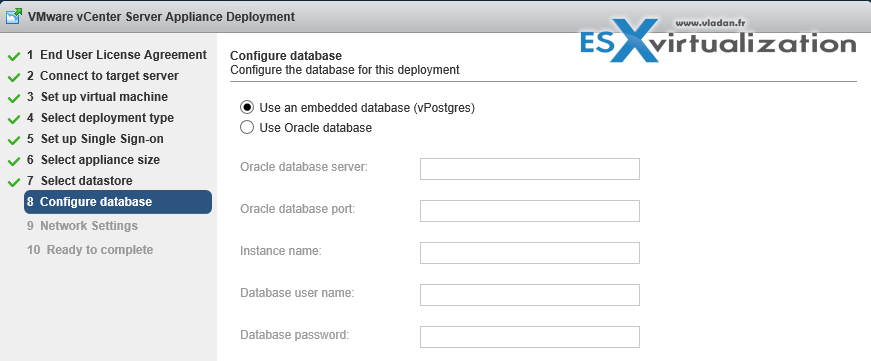Return to step 4 Select deployment type
This screenshot has height=361, width=871.
tap(100, 118)
